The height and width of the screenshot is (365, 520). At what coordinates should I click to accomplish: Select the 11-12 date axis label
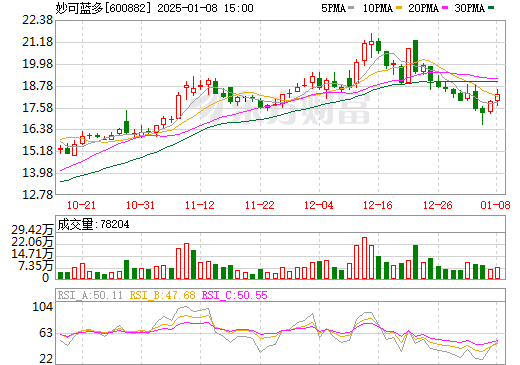(200, 205)
